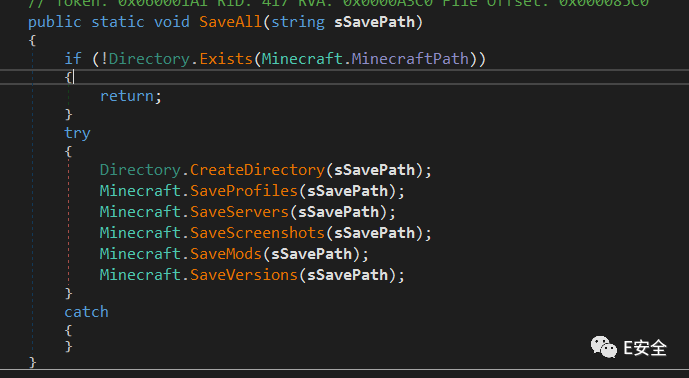Click the void return type keyword
The image size is (689, 378).
tap(172, 22)
